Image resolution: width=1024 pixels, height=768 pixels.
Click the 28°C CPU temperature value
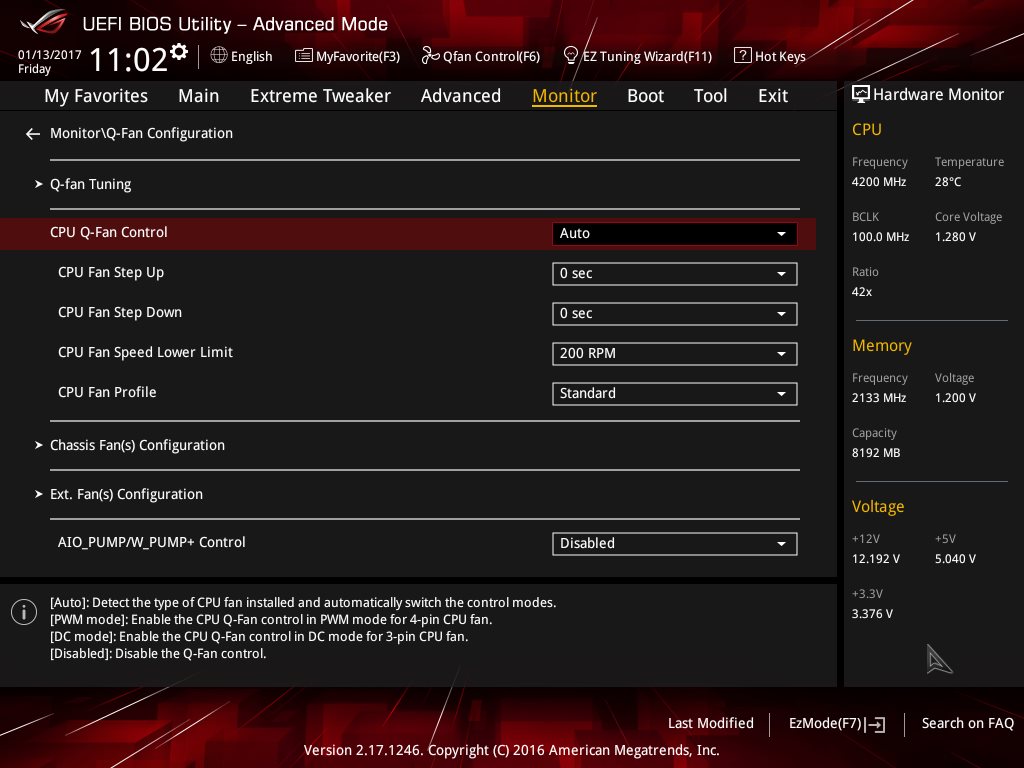click(x=948, y=182)
